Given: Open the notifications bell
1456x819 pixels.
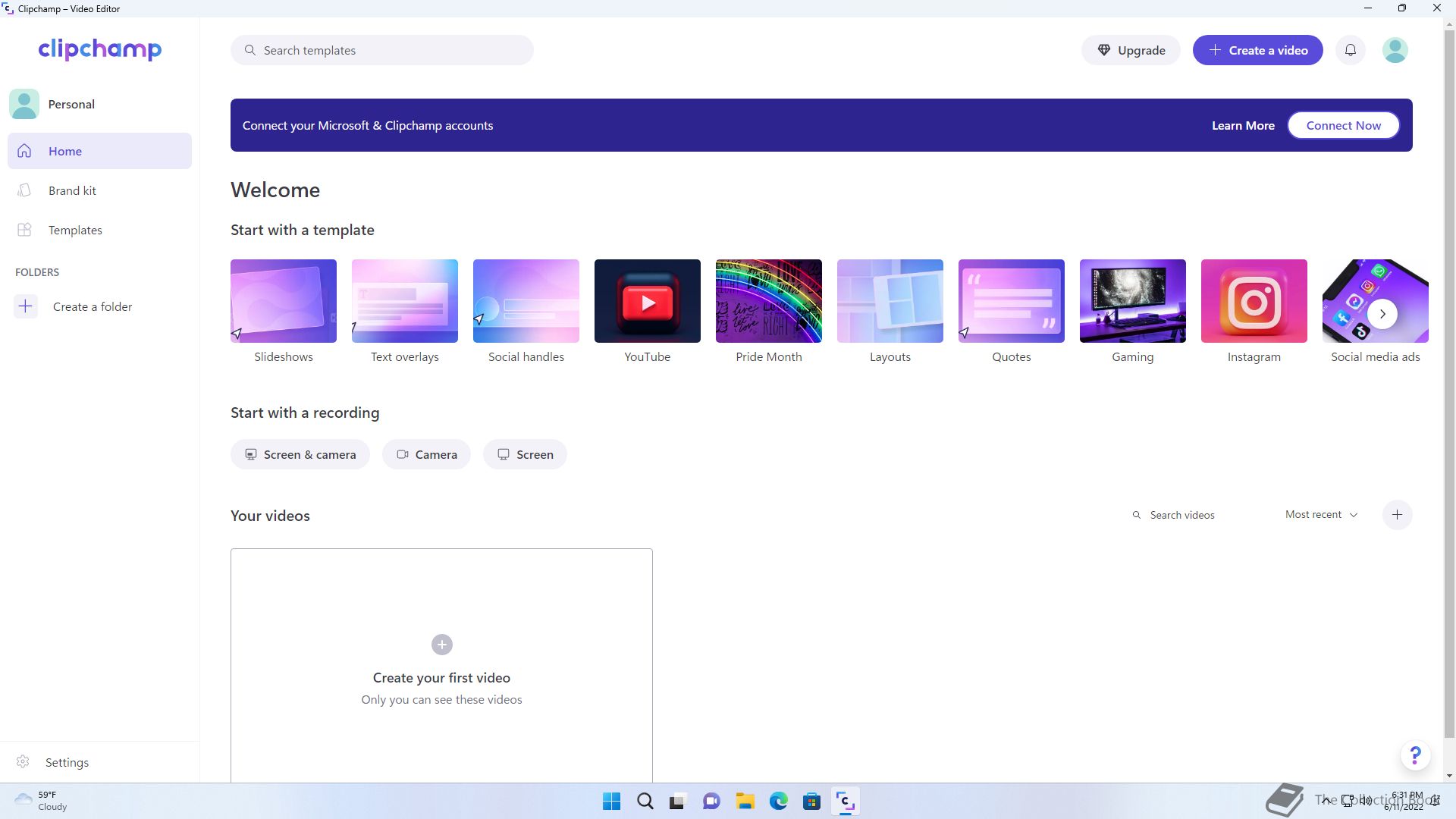Looking at the screenshot, I should point(1351,50).
